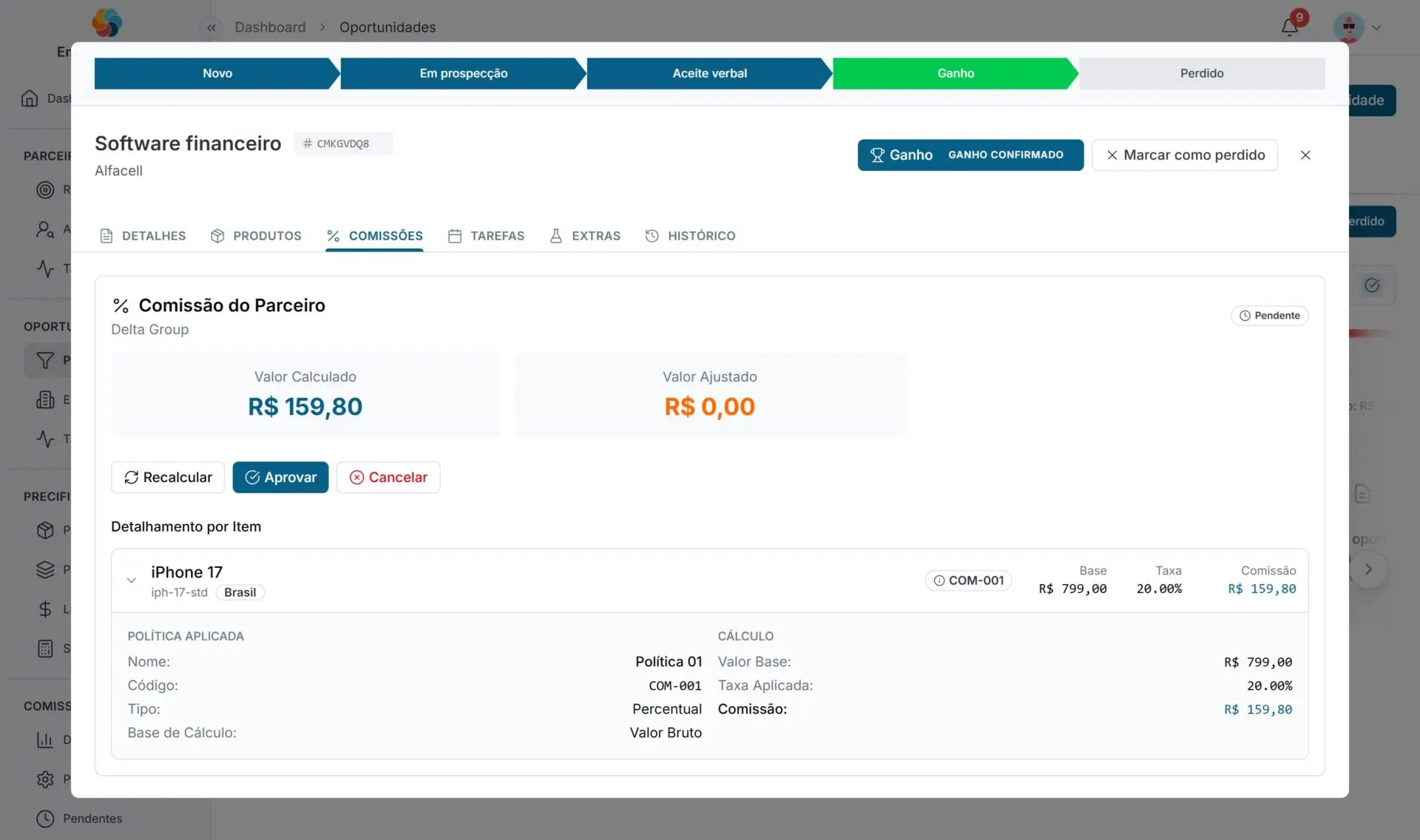The image size is (1420, 840).
Task: Click Cancelar commission button
Action: tap(388, 478)
